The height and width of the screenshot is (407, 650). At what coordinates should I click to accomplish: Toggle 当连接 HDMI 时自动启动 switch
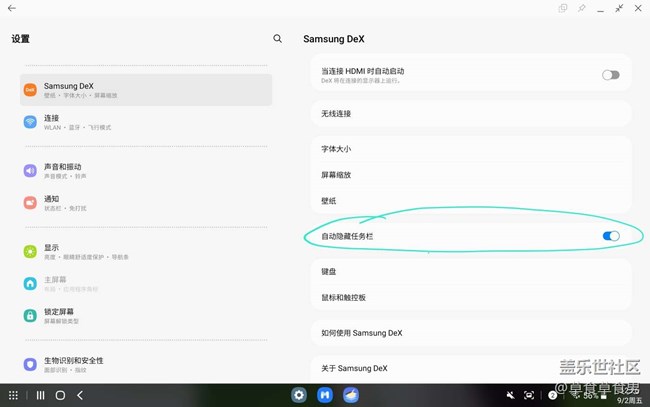(x=610, y=75)
